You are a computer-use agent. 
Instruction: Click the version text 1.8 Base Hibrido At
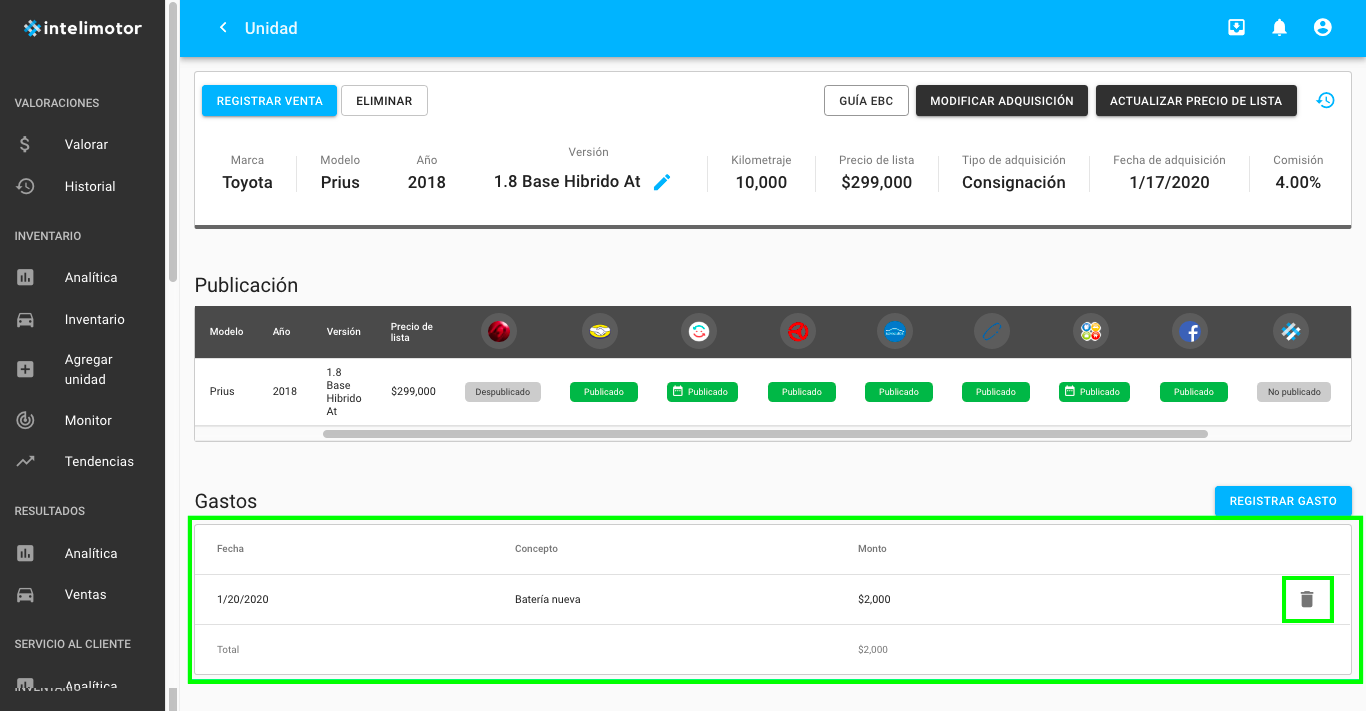(567, 182)
